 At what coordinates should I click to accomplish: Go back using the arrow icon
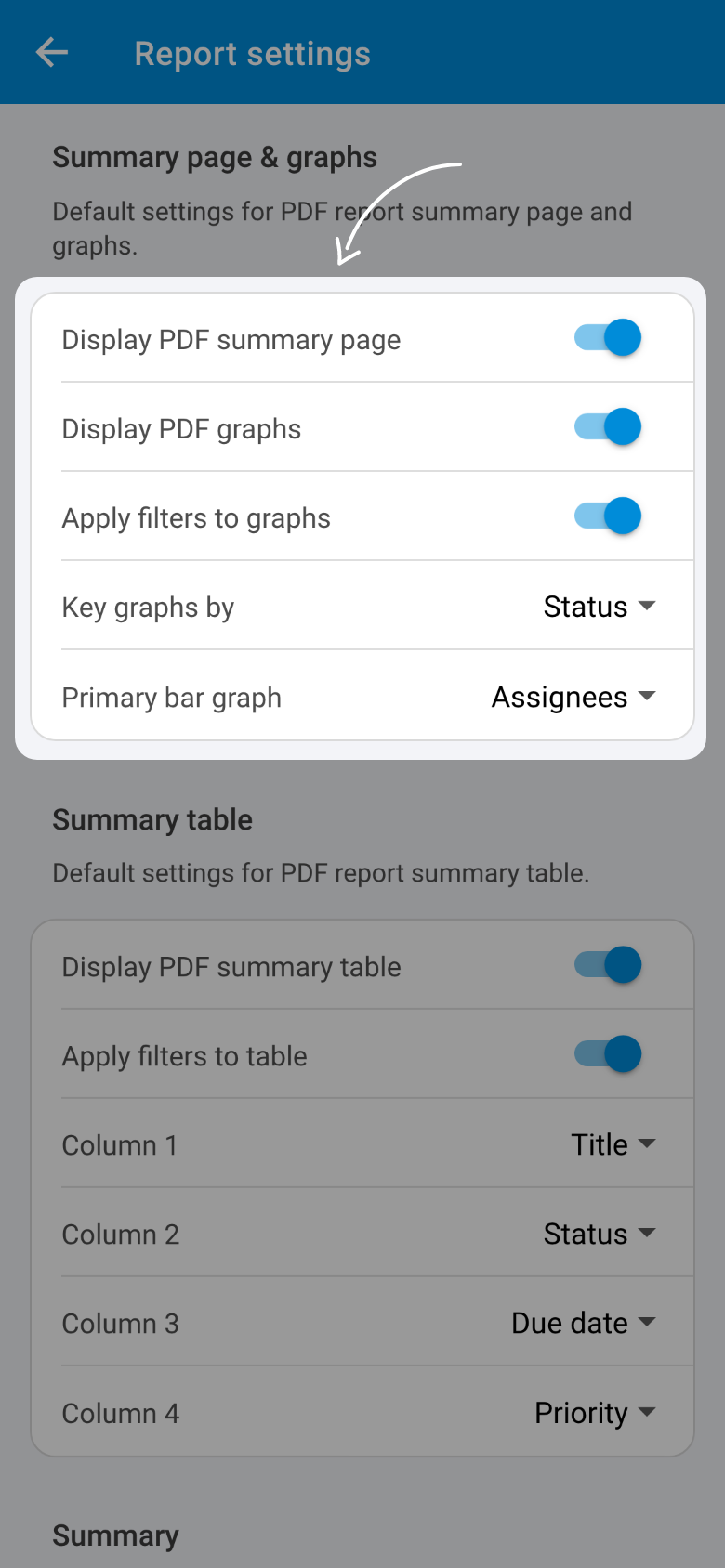52,53
